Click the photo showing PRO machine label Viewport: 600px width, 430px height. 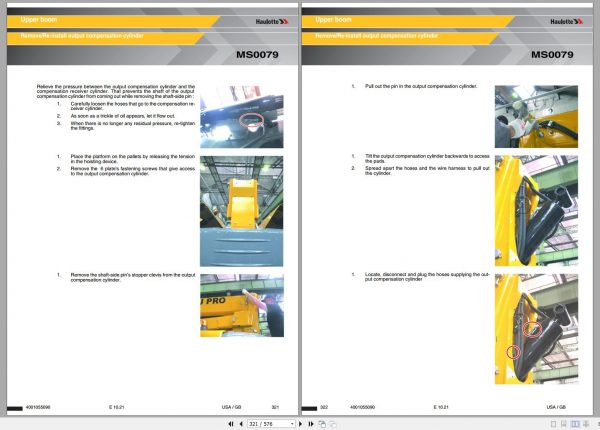242,306
